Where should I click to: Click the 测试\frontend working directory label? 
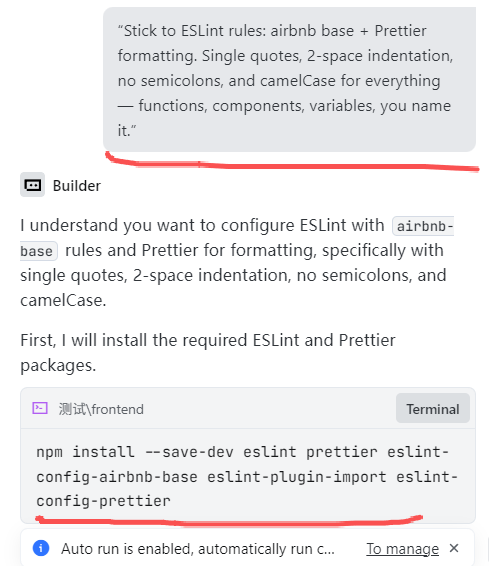(101, 409)
